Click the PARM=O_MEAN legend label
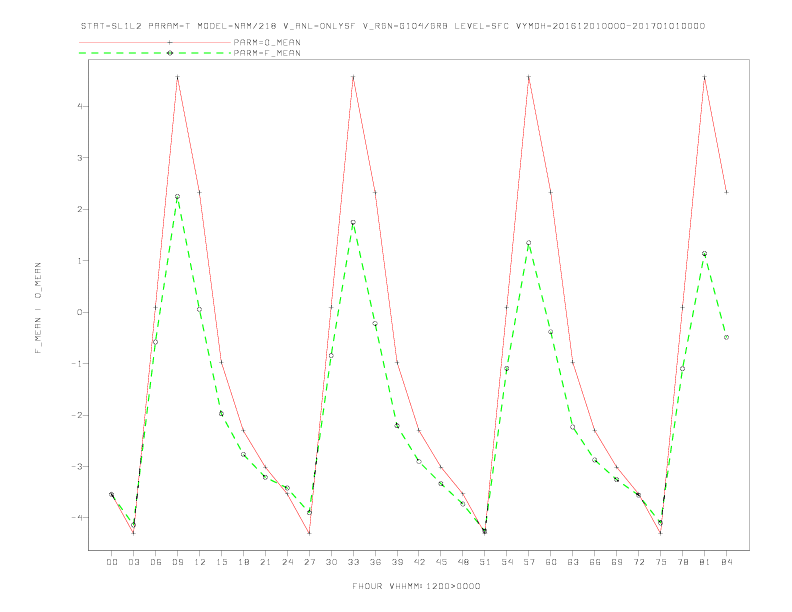 267,42
